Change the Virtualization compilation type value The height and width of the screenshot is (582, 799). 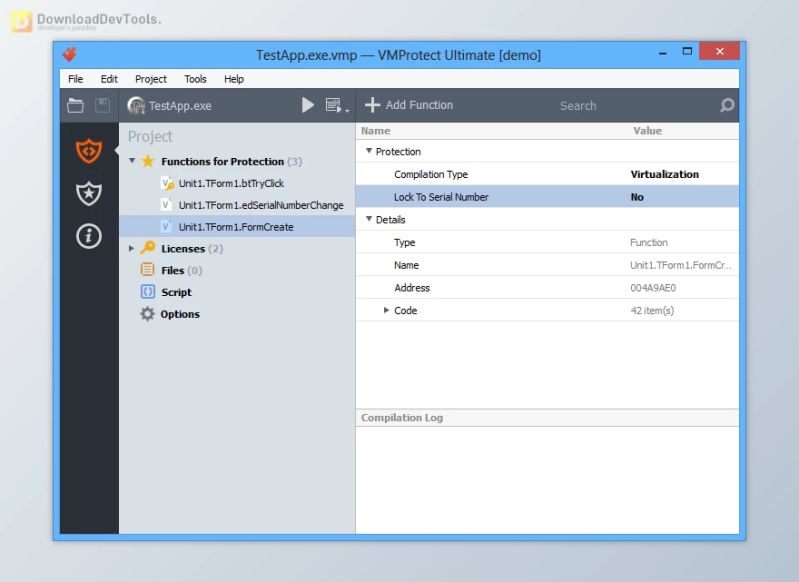664,174
